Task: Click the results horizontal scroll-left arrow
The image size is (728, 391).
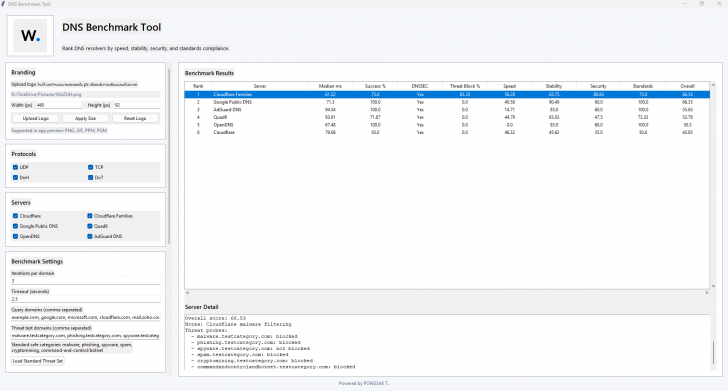Action: tap(188, 293)
